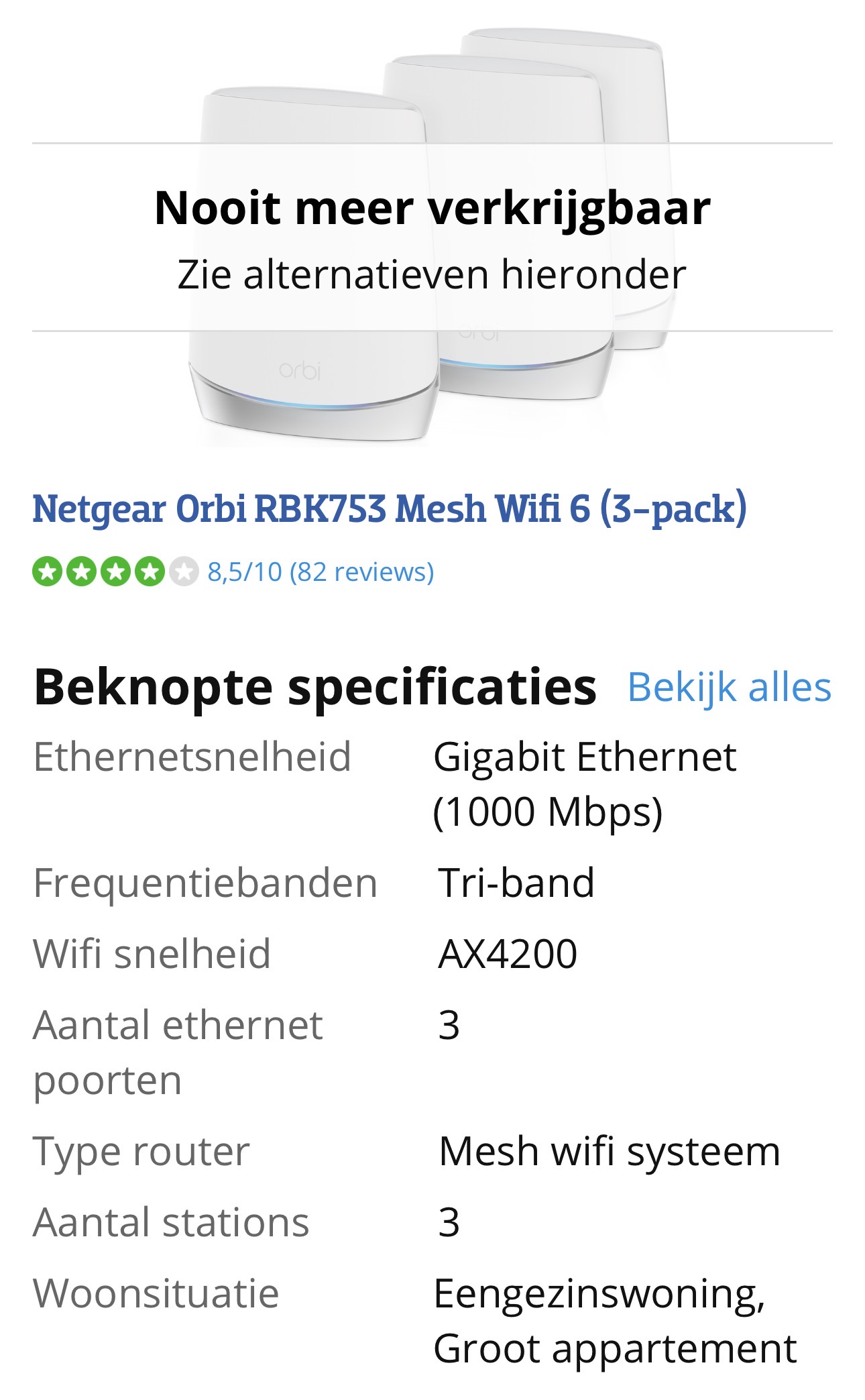
Task: Click the first green rating star
Action: point(47,572)
